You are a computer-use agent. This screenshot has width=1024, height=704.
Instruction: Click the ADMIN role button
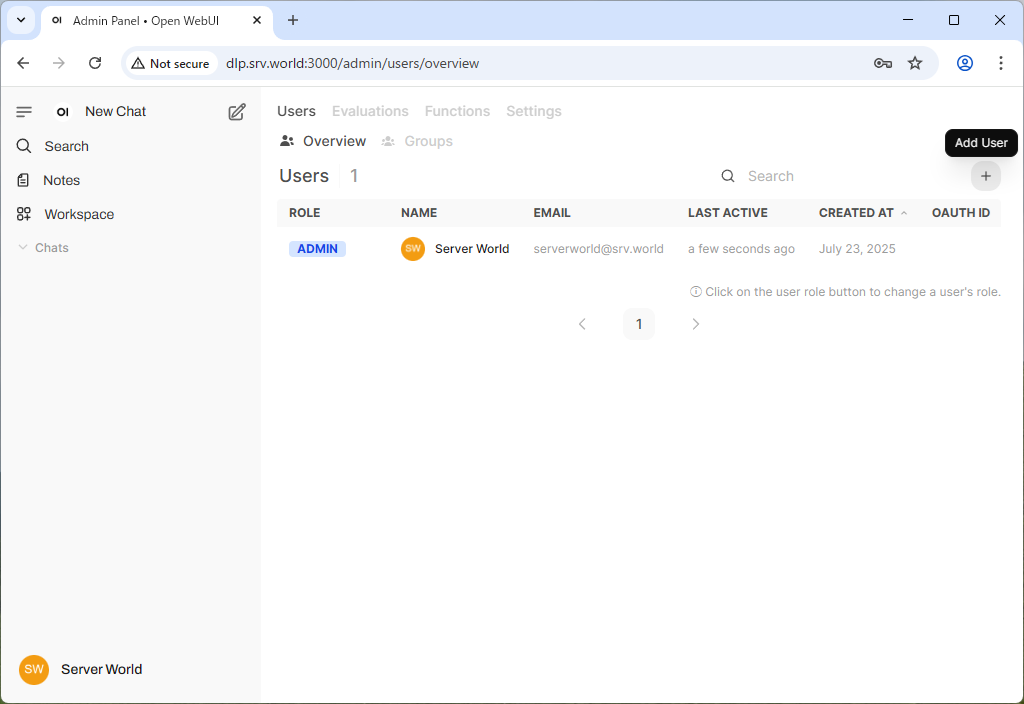tap(317, 248)
